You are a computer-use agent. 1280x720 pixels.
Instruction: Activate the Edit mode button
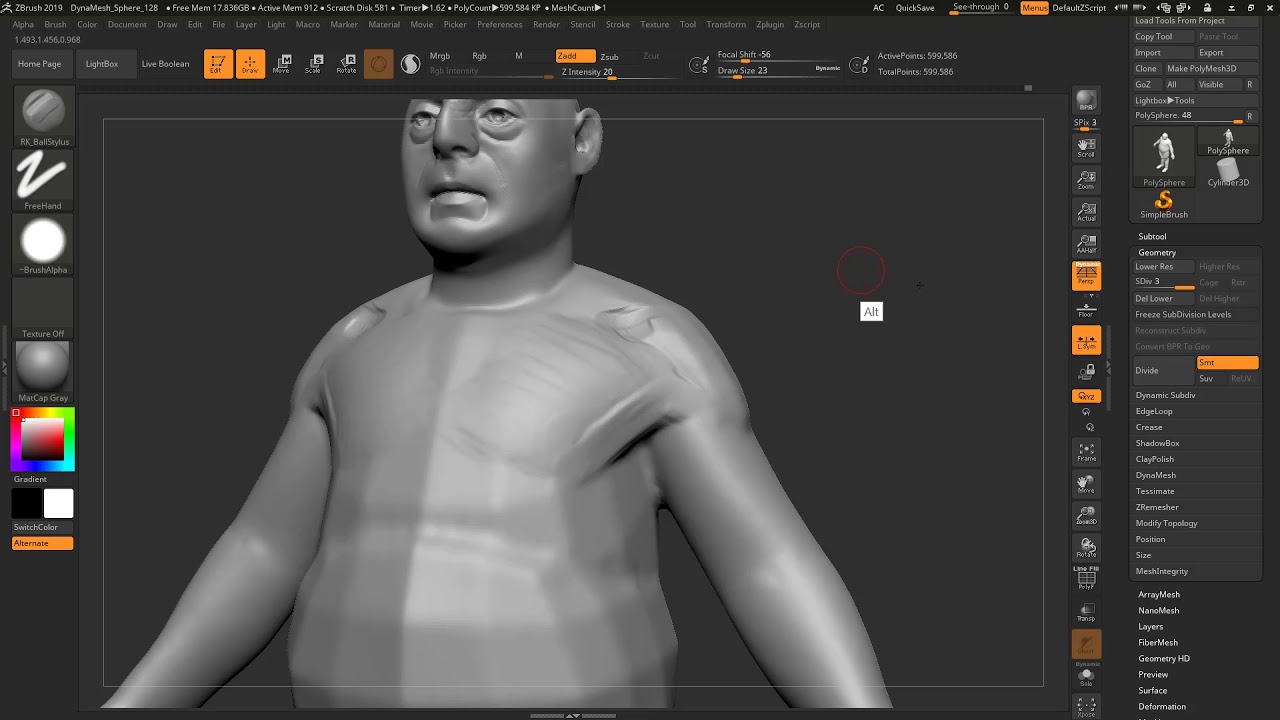coord(217,64)
